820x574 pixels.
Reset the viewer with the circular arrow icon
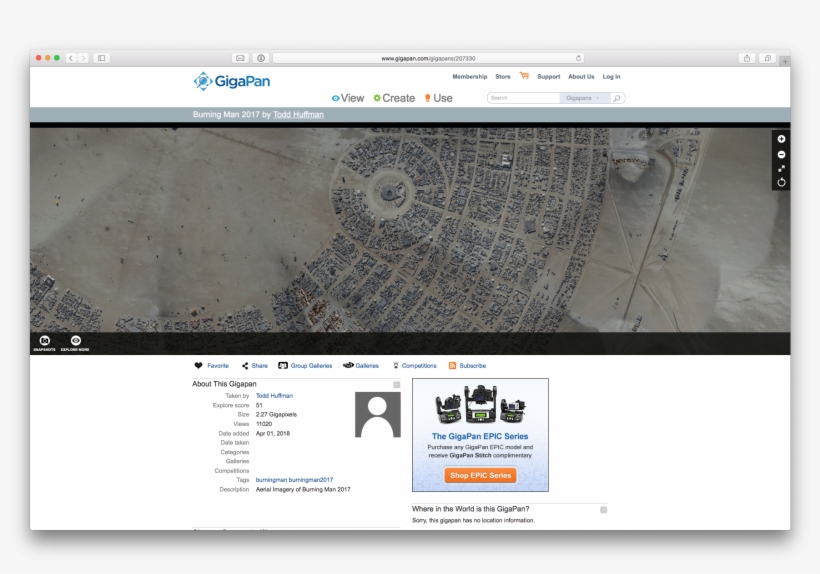pyautogui.click(x=781, y=182)
